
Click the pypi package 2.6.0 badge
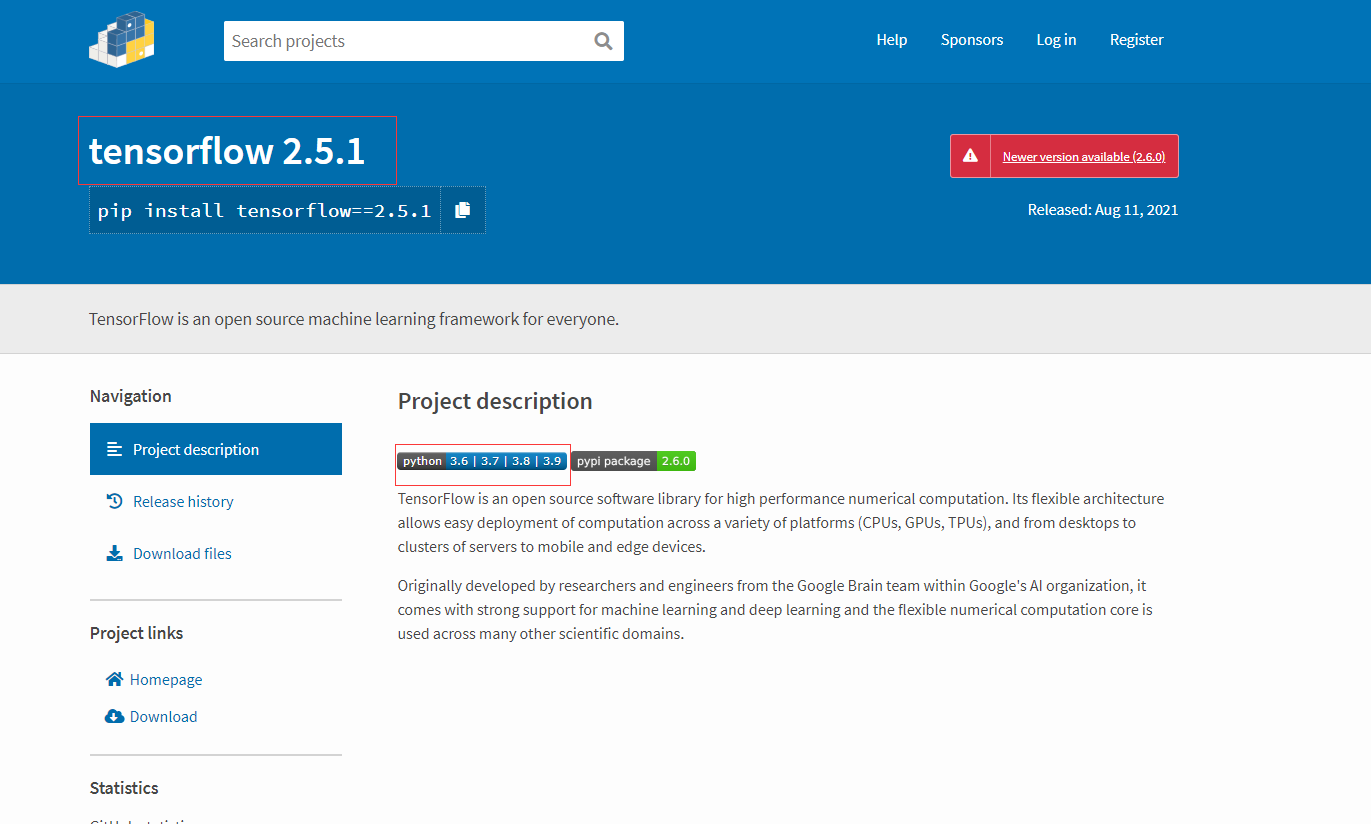tap(633, 461)
